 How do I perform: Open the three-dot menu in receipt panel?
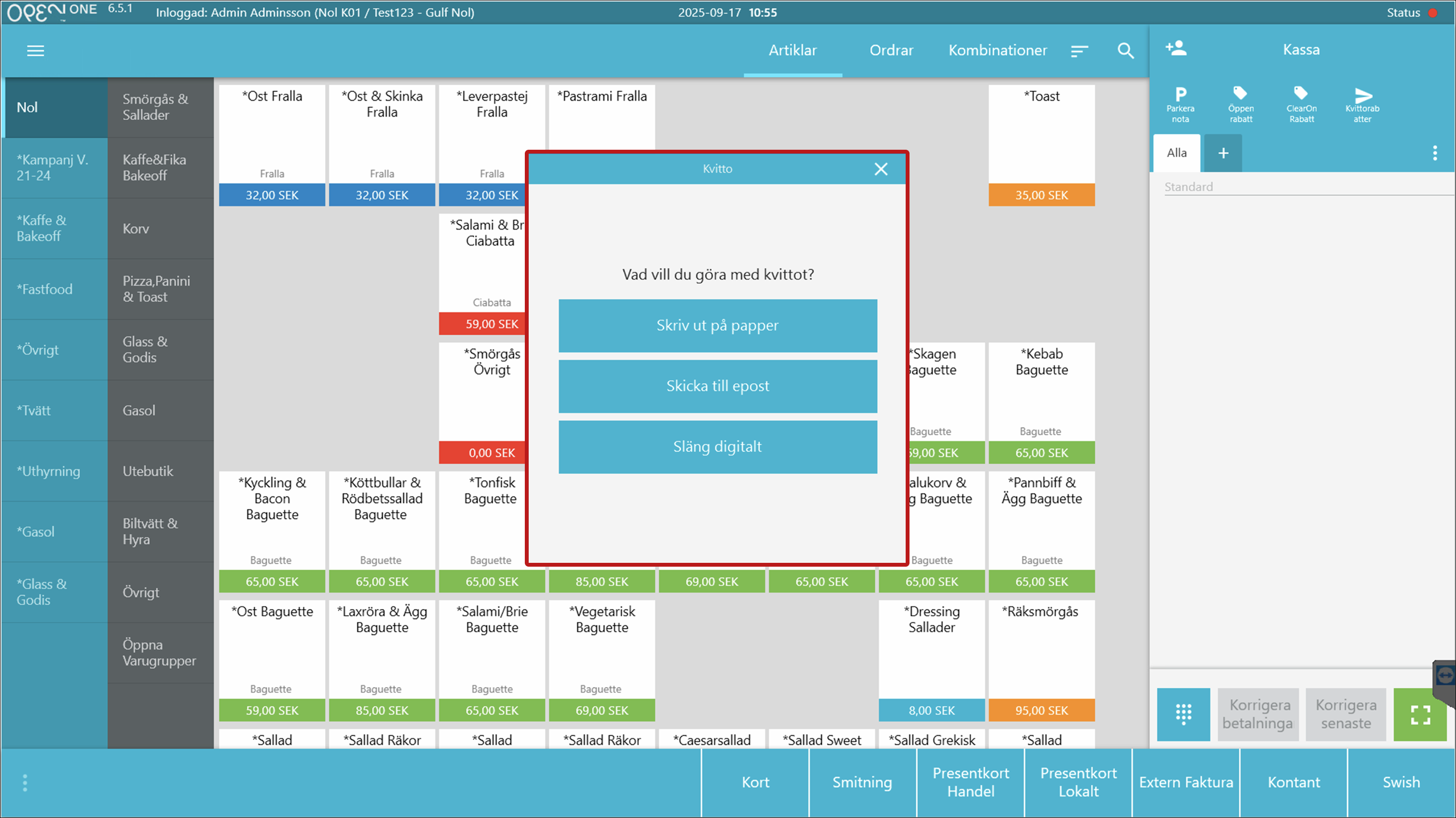[x=1434, y=153]
